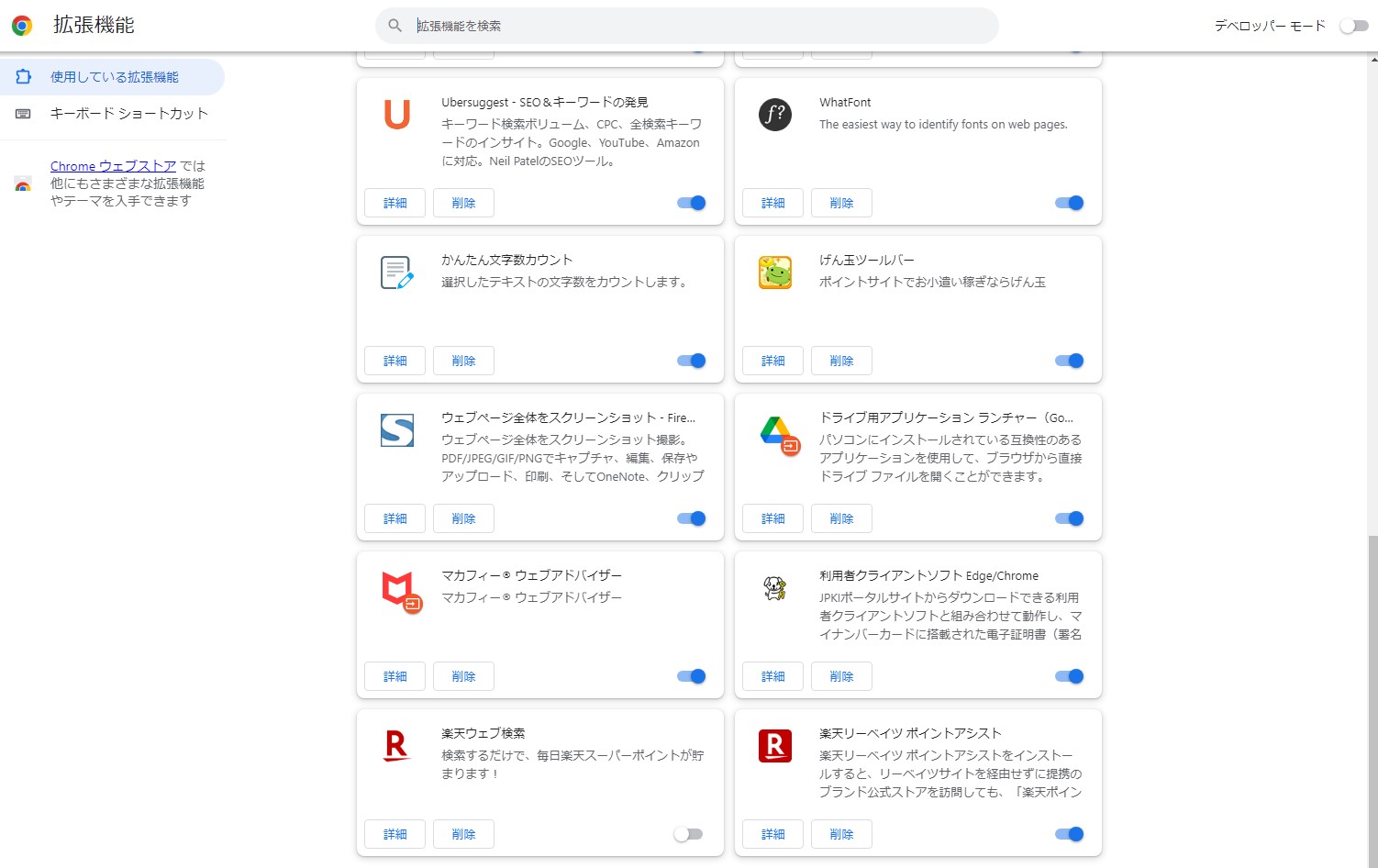Open 詳細 for ドライブ用アプリケーション ランチャー
Image resolution: width=1378 pixels, height=868 pixels.
[x=773, y=518]
